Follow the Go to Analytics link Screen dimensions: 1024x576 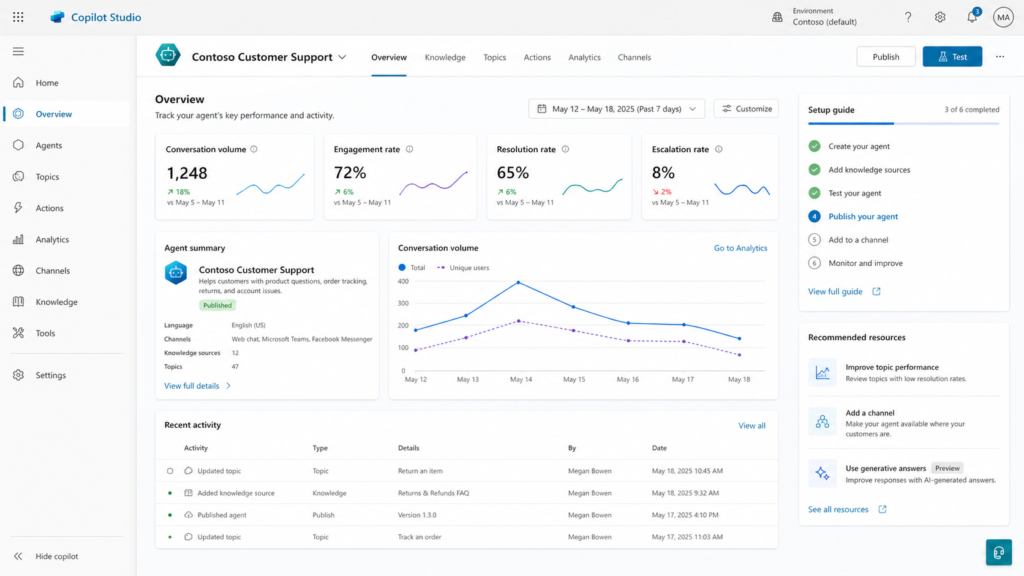[x=740, y=248]
